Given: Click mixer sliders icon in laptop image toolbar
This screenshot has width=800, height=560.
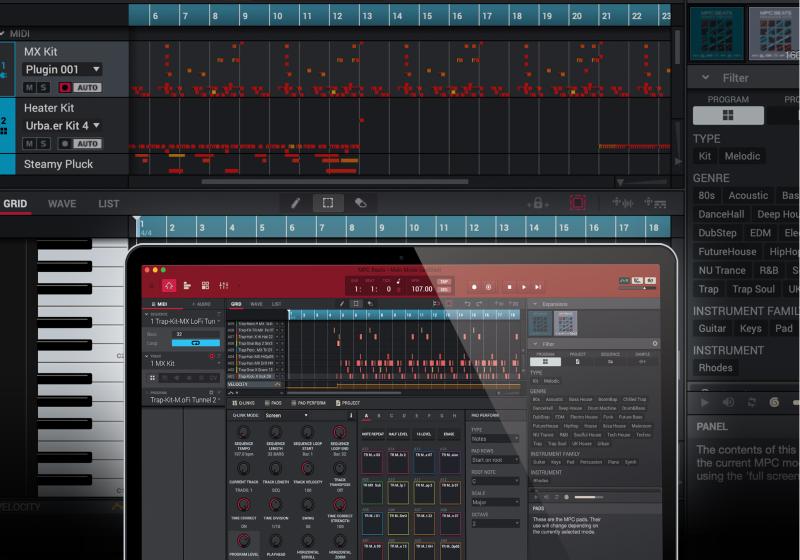Looking at the screenshot, I should (x=223, y=286).
